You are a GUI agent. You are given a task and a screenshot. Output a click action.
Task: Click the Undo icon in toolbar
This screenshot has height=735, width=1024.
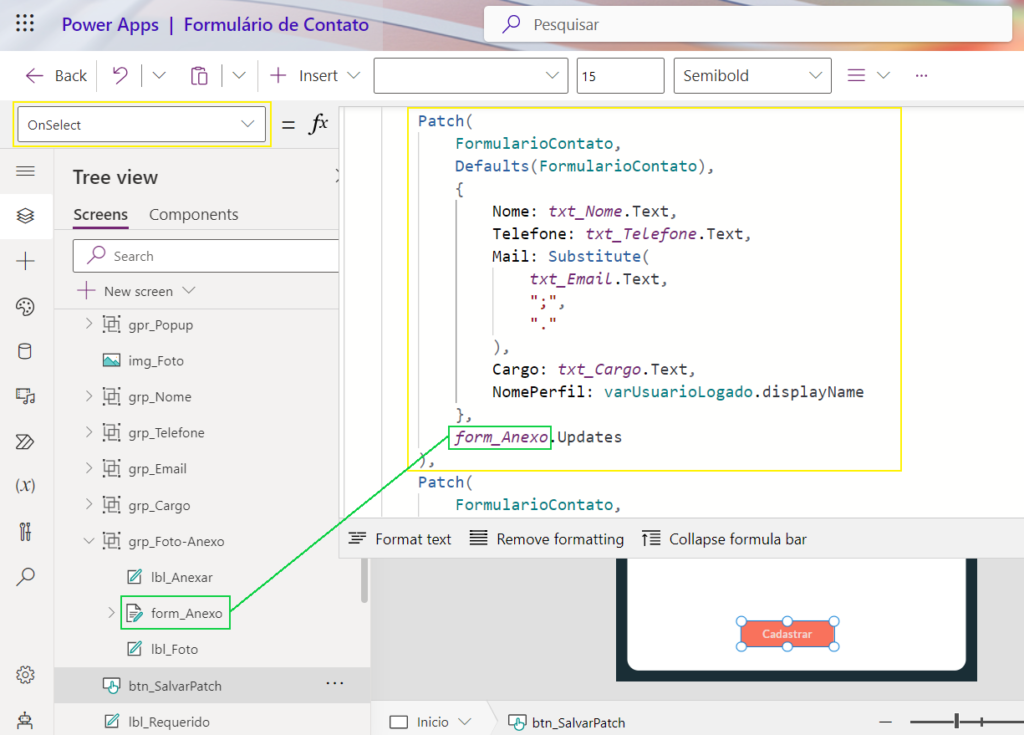(x=120, y=75)
